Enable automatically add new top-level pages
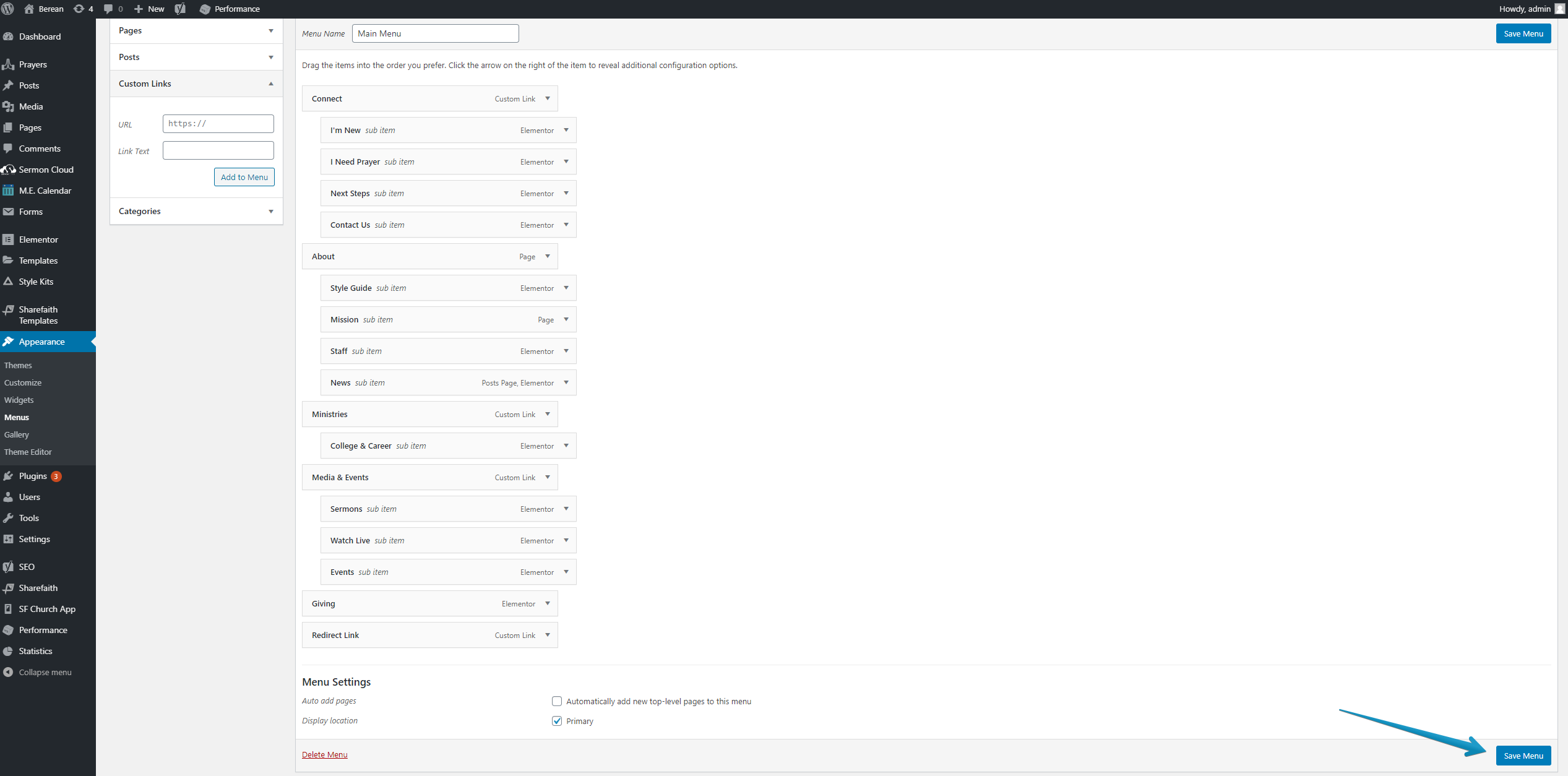The height and width of the screenshot is (776, 1568). coord(557,701)
